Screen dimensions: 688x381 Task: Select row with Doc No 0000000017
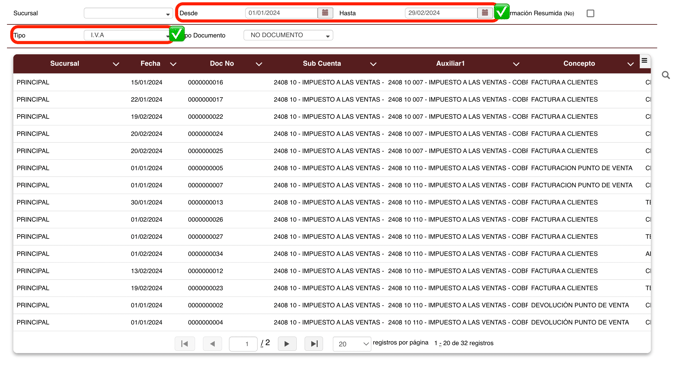(x=332, y=100)
